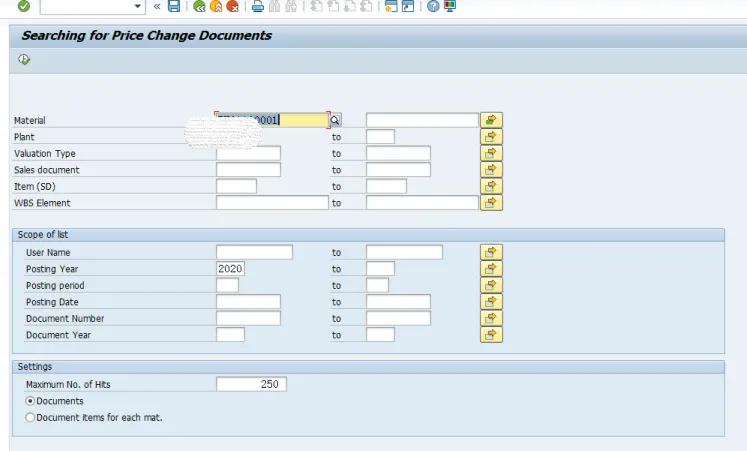
Task: Click the Execute clock icon
Action: point(24,60)
